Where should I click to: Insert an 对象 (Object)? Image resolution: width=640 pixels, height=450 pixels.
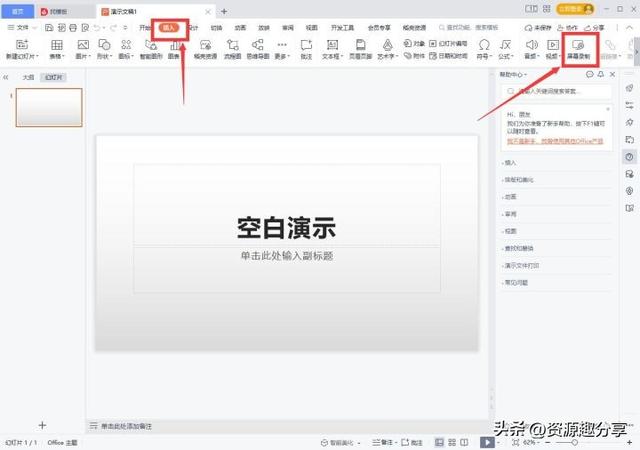[x=414, y=43]
